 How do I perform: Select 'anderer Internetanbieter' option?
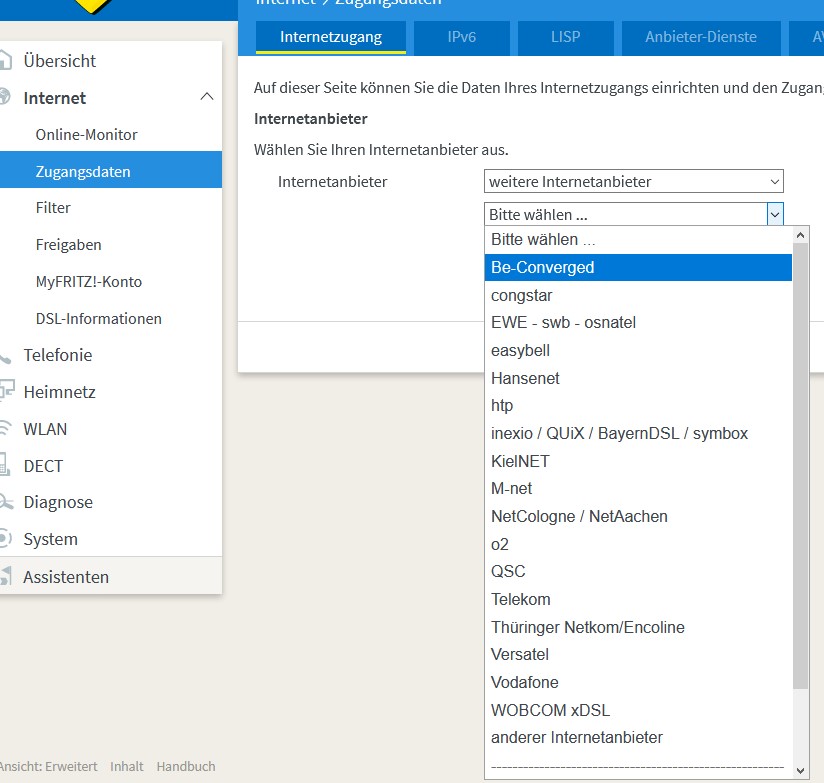coord(638,738)
